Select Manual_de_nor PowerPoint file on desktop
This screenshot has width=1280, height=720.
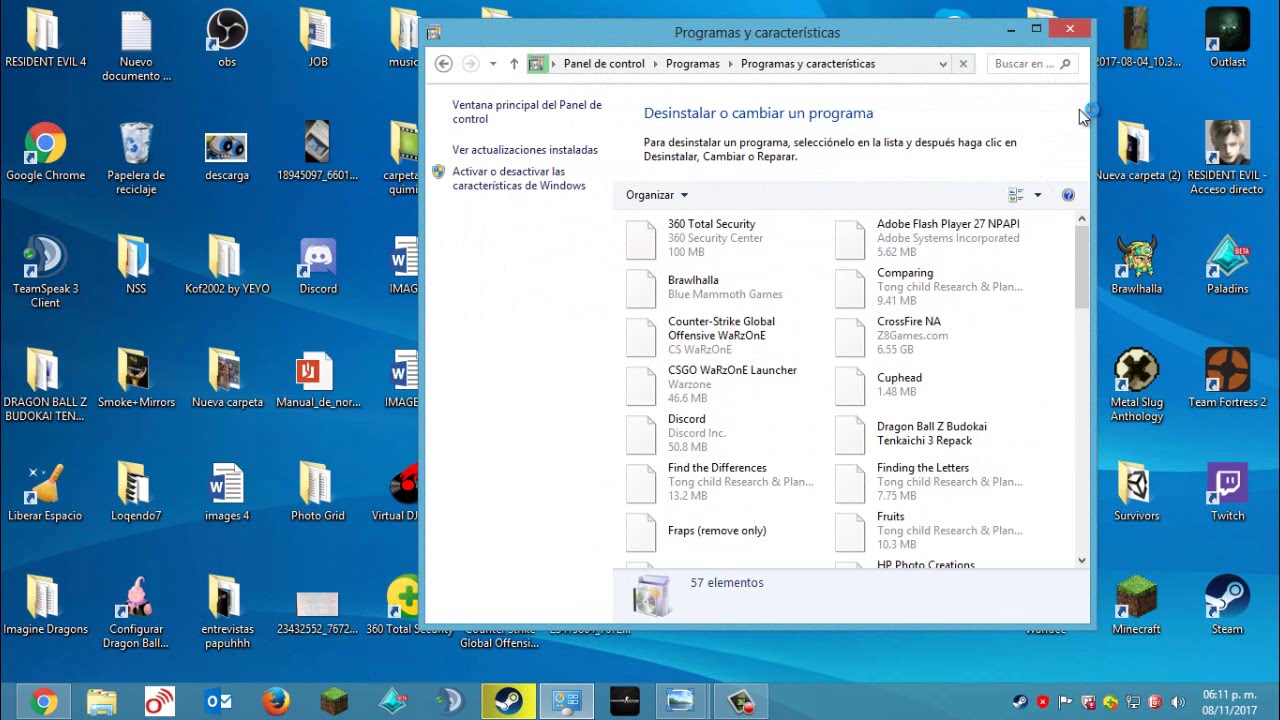(x=318, y=379)
